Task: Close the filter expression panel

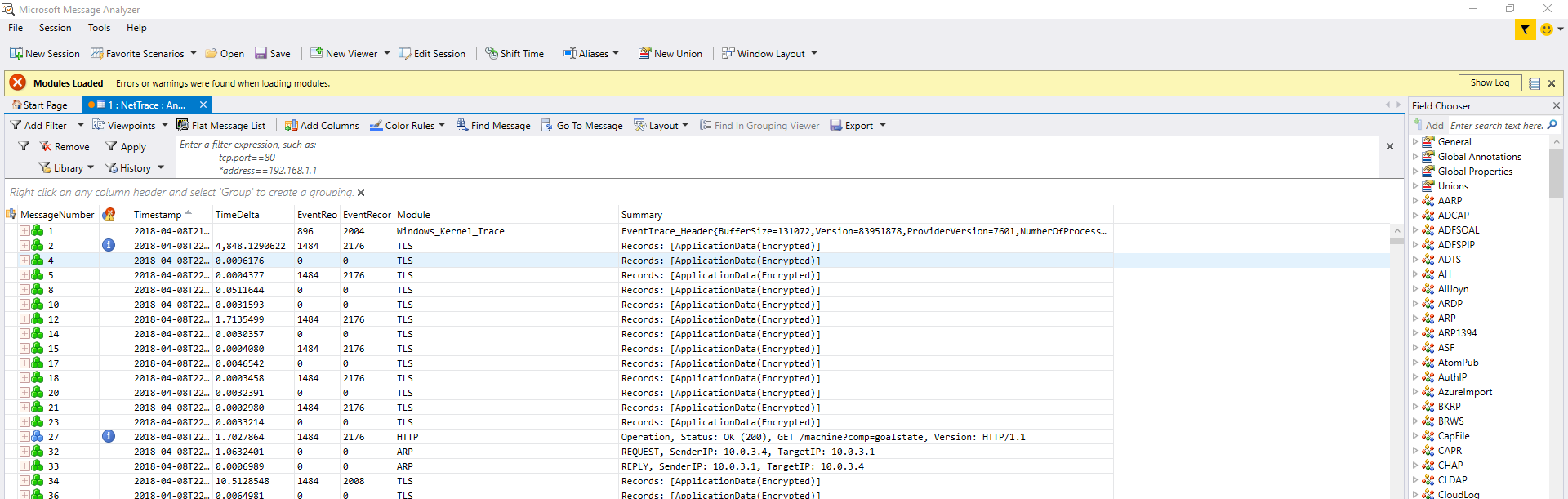Action: (1390, 146)
